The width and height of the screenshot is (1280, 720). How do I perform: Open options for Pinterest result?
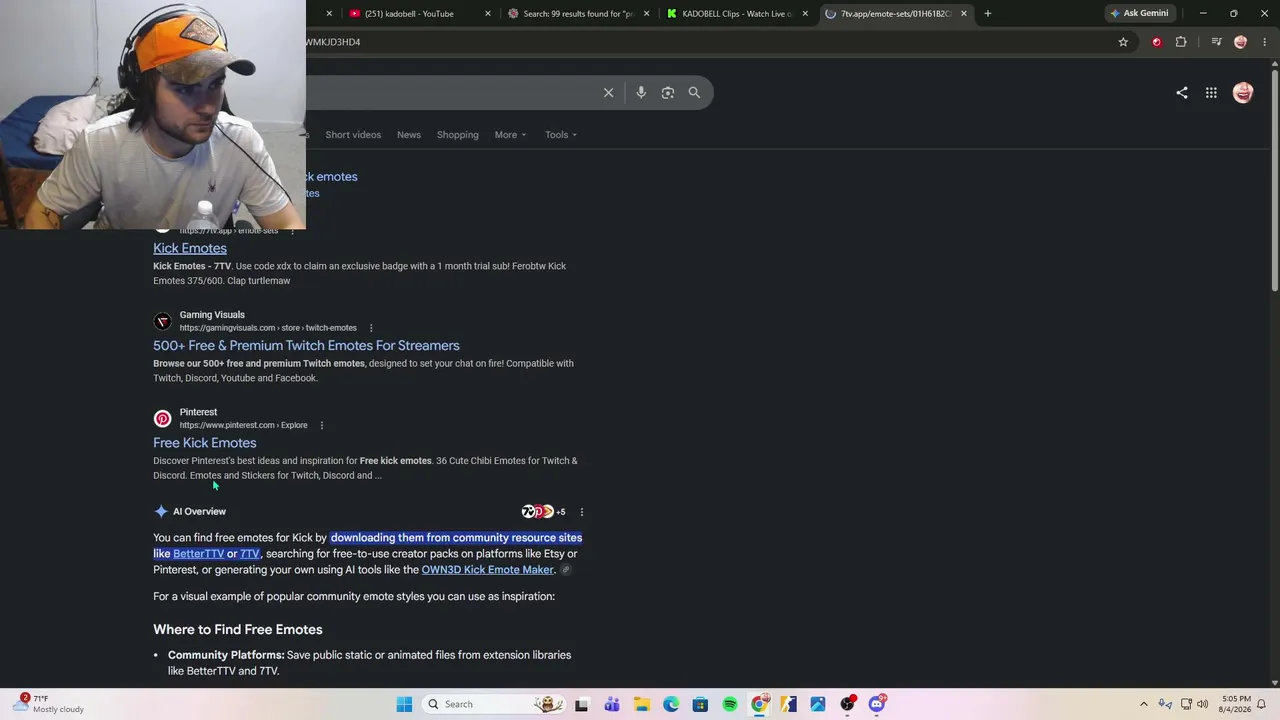tap(322, 425)
